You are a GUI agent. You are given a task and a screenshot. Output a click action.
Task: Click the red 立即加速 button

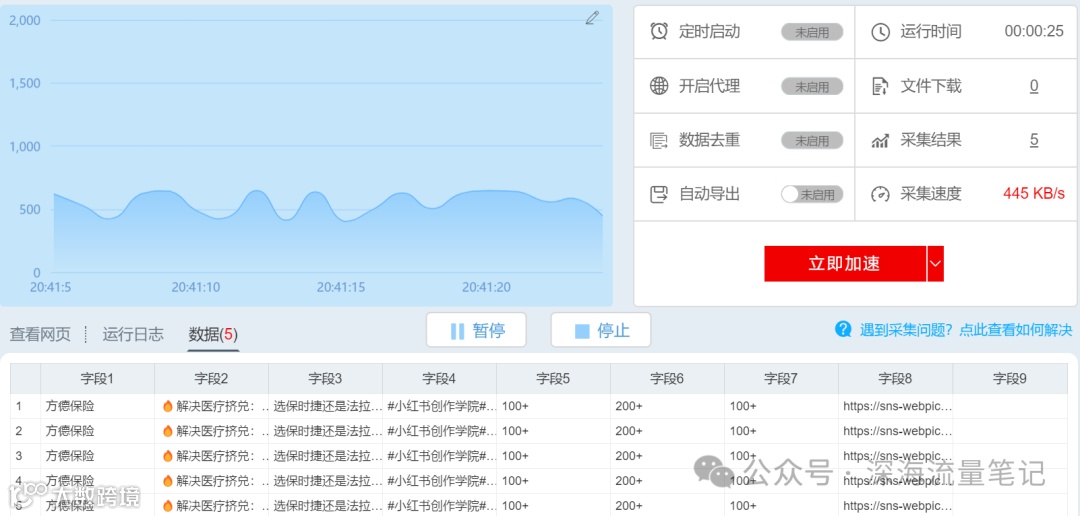pos(844,263)
